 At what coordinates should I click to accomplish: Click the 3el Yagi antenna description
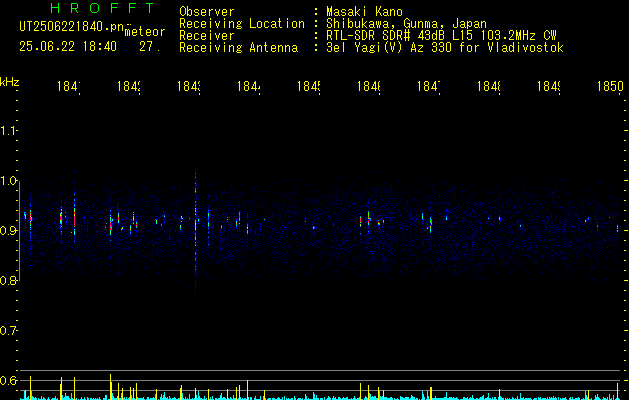point(445,48)
